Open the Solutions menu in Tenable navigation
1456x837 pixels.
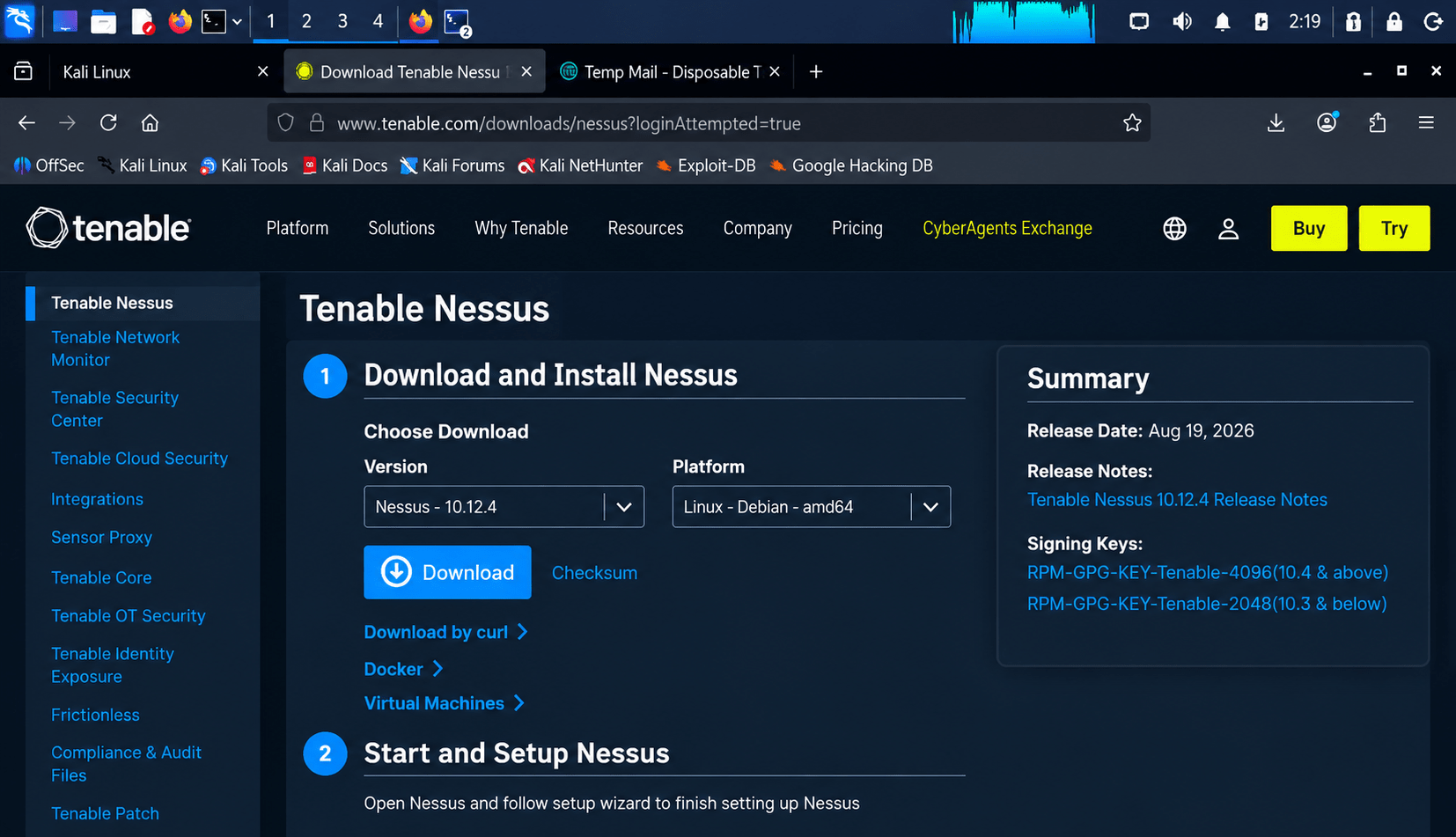point(401,228)
